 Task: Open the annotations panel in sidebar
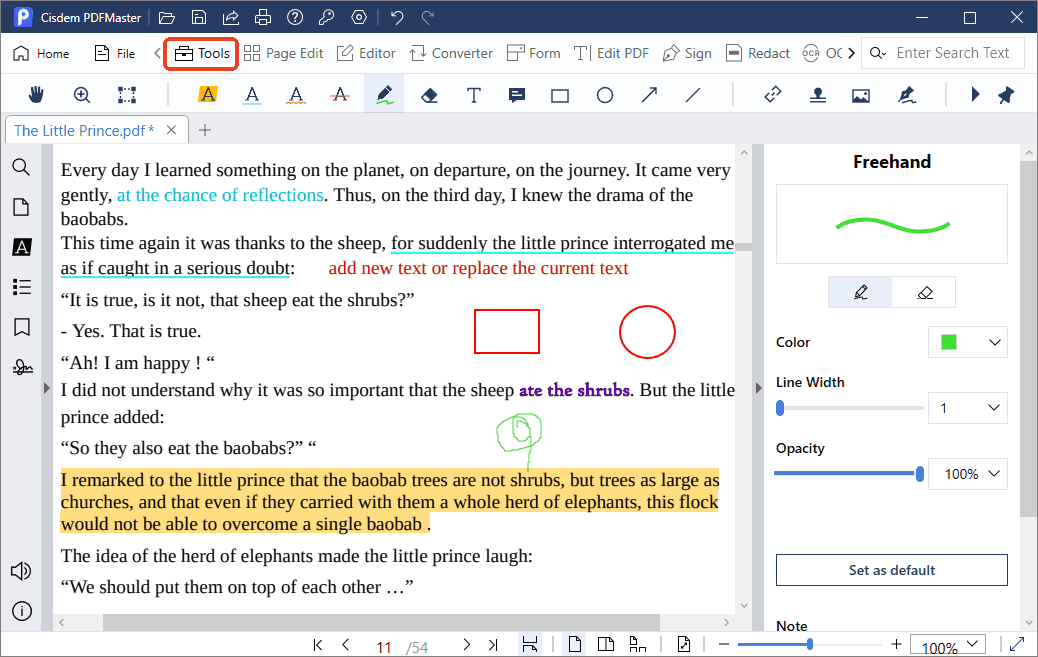(x=21, y=247)
